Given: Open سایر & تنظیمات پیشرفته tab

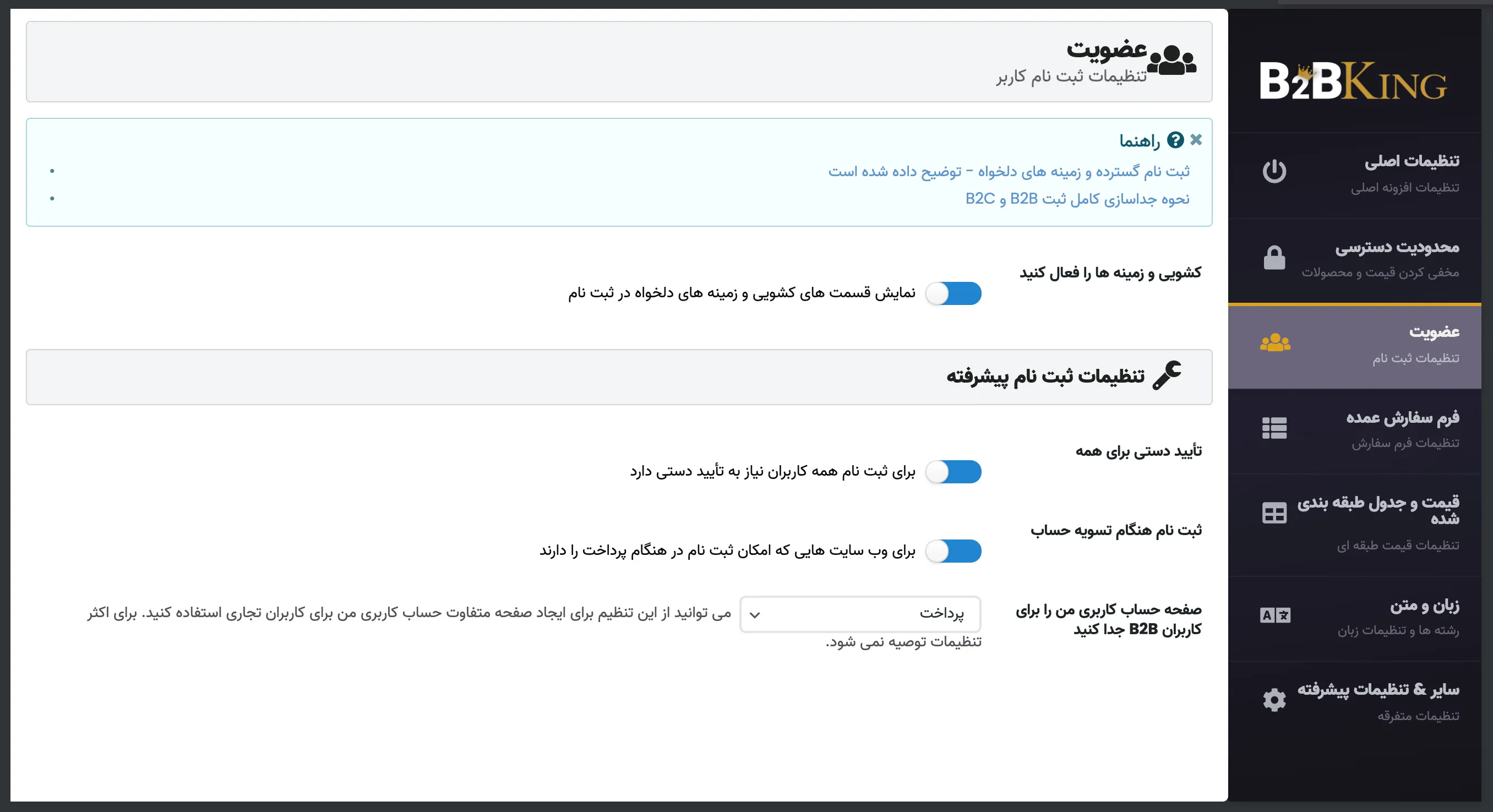Looking at the screenshot, I should click(x=1354, y=704).
